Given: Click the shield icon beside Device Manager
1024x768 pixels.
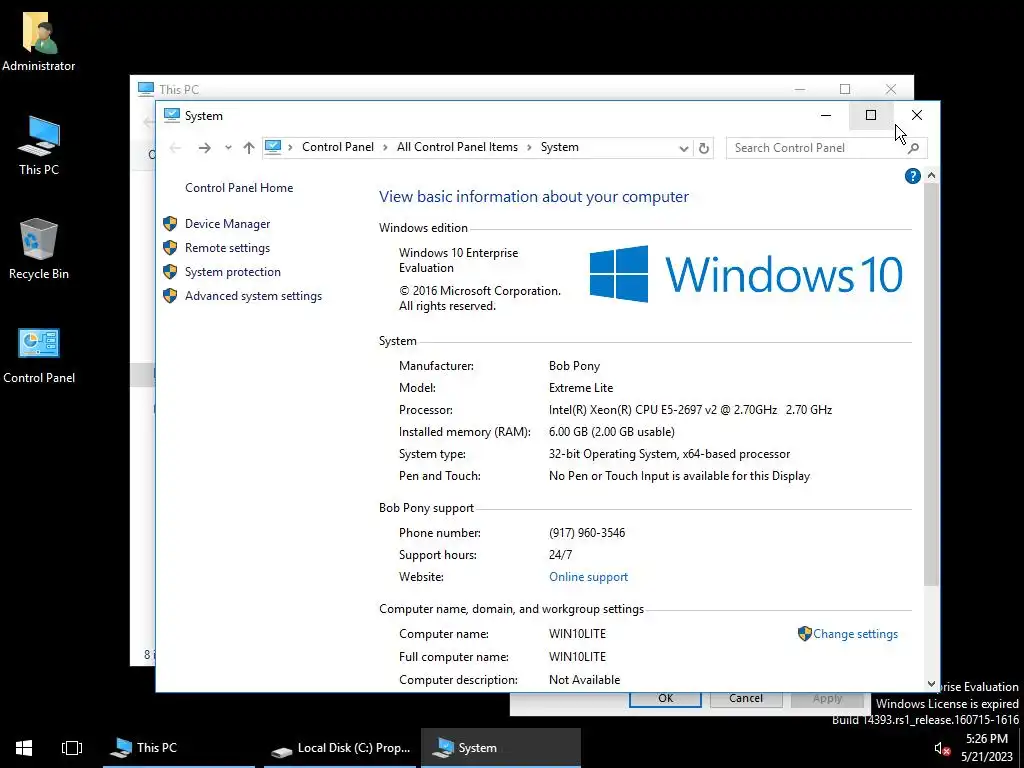Looking at the screenshot, I should tap(170, 224).
